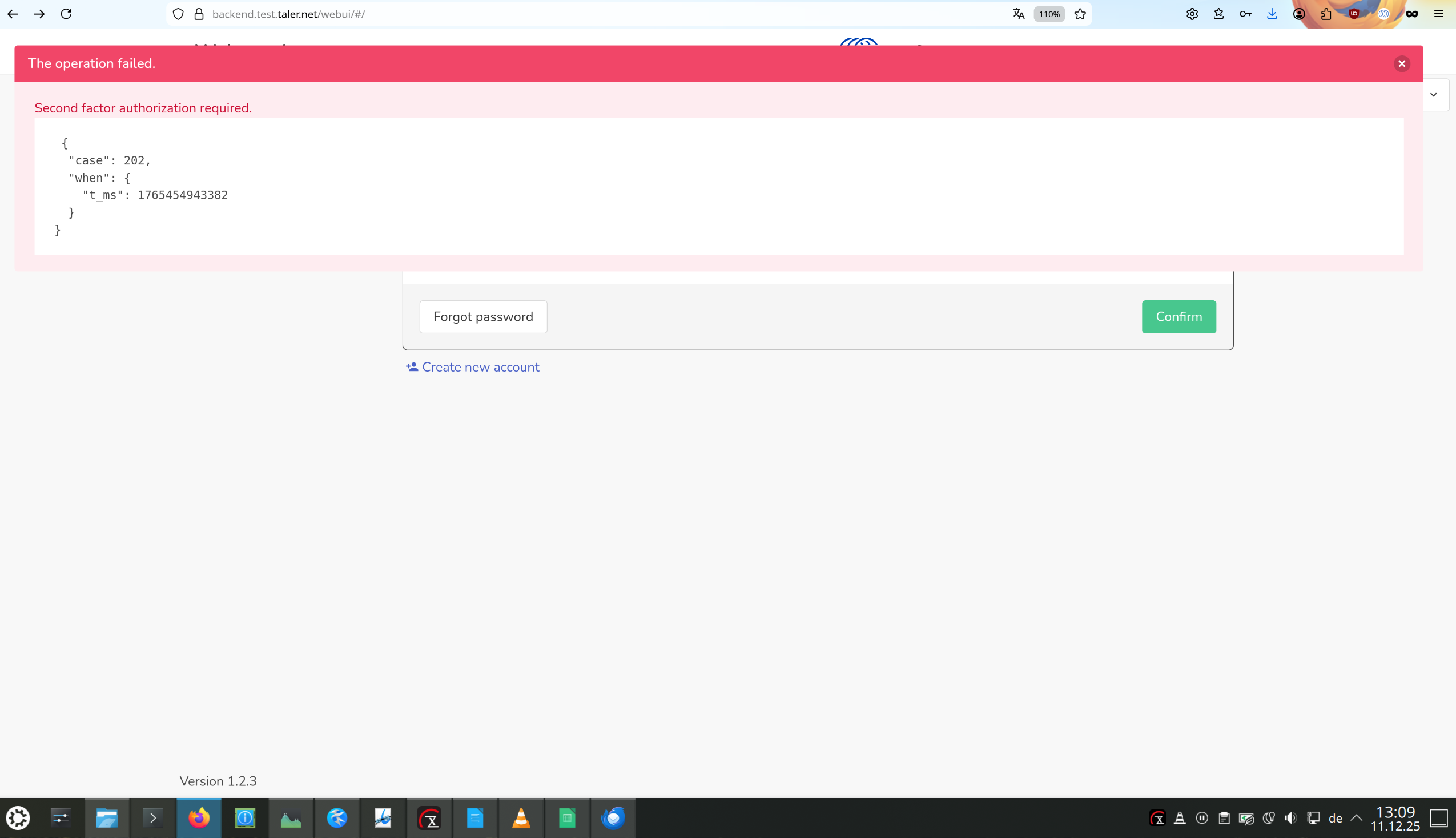Open the extensions puzzle piece menu
Viewport: 1456px width, 838px height.
click(1326, 14)
